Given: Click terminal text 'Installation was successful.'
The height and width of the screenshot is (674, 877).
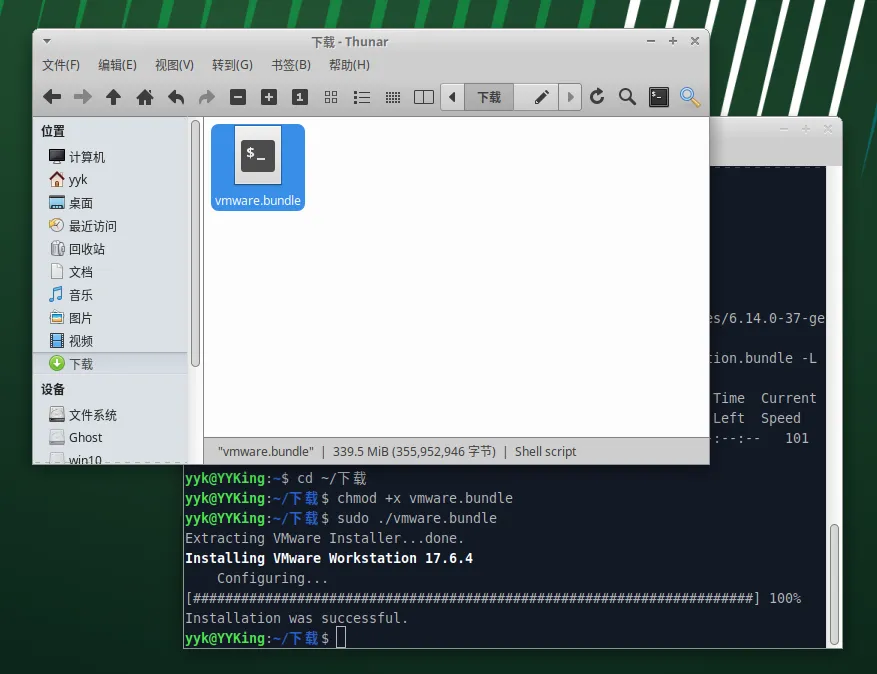Looking at the screenshot, I should 296,618.
